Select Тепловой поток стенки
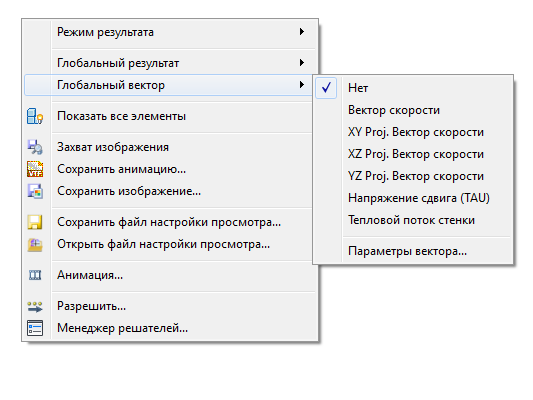Screen dimensions: 533x400 click(x=413, y=220)
